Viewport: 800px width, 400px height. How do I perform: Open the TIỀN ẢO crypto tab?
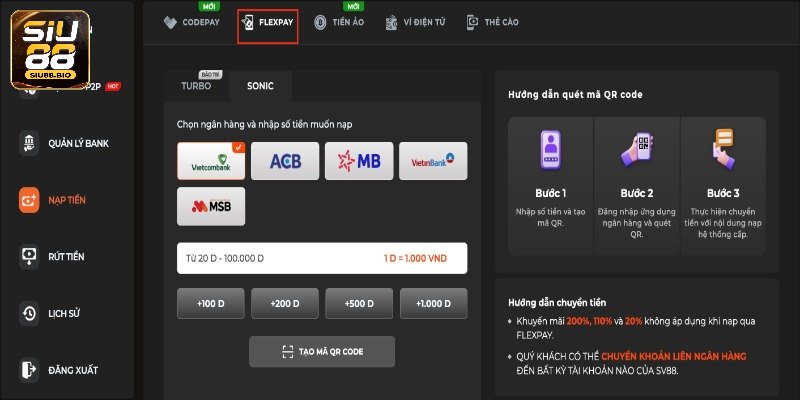point(339,22)
